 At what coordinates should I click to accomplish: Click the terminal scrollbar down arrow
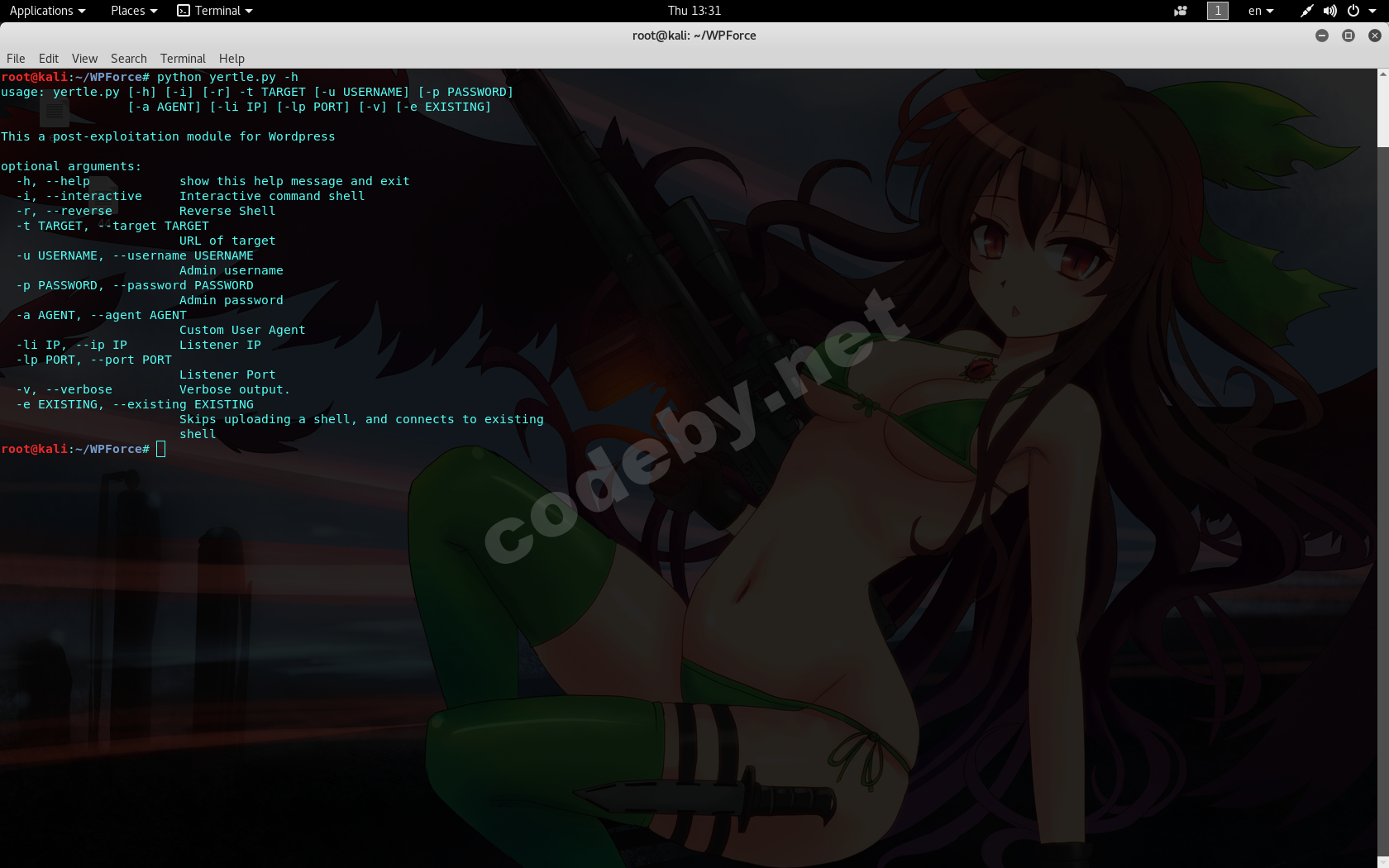pyautogui.click(x=1382, y=862)
